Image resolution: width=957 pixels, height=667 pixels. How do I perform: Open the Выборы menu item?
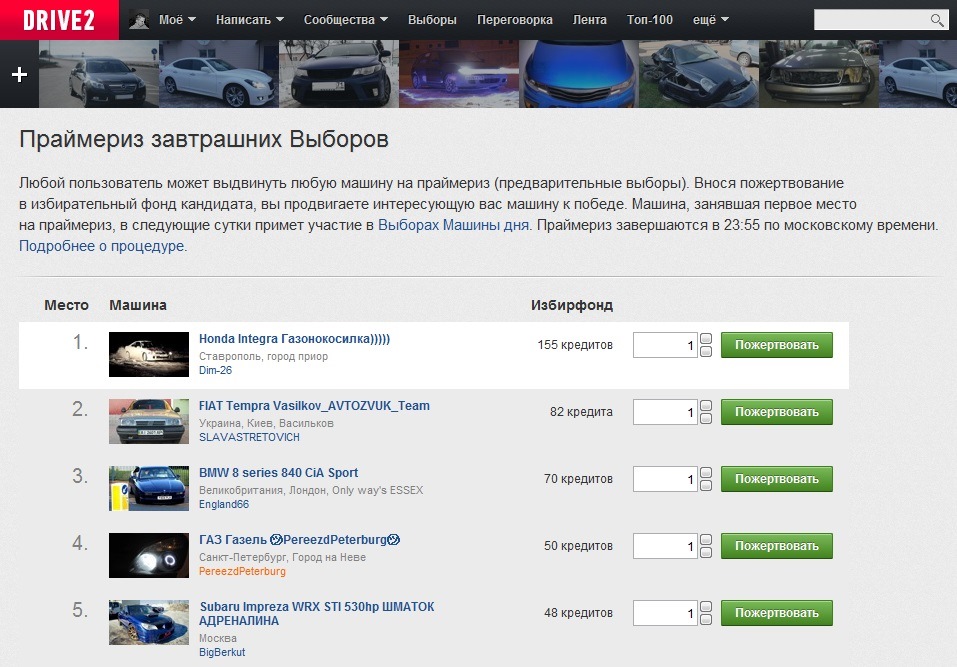pos(432,20)
